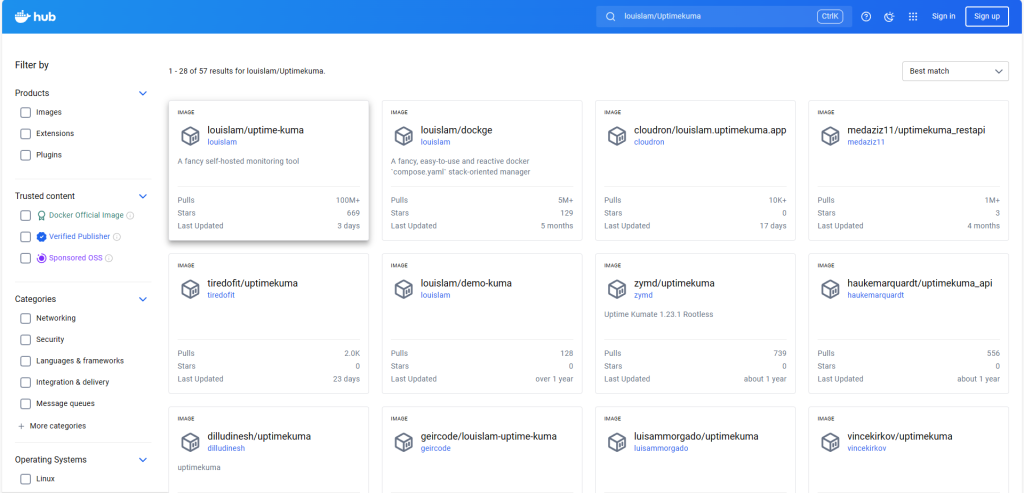The image size is (1024, 493).
Task: Click the info icon beside Verified Publisher
Action: 118,237
